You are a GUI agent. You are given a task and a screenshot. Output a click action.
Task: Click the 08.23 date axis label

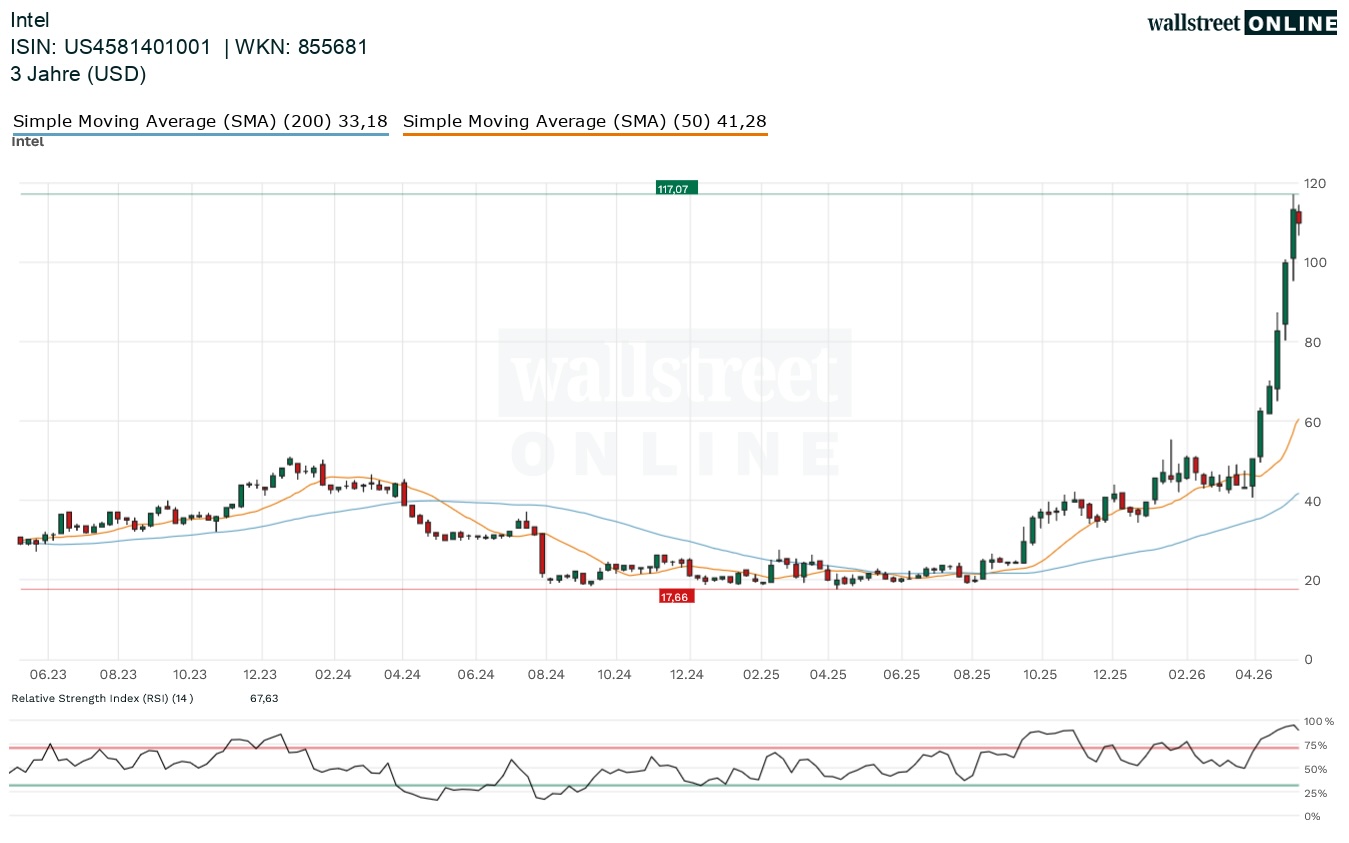[x=118, y=675]
